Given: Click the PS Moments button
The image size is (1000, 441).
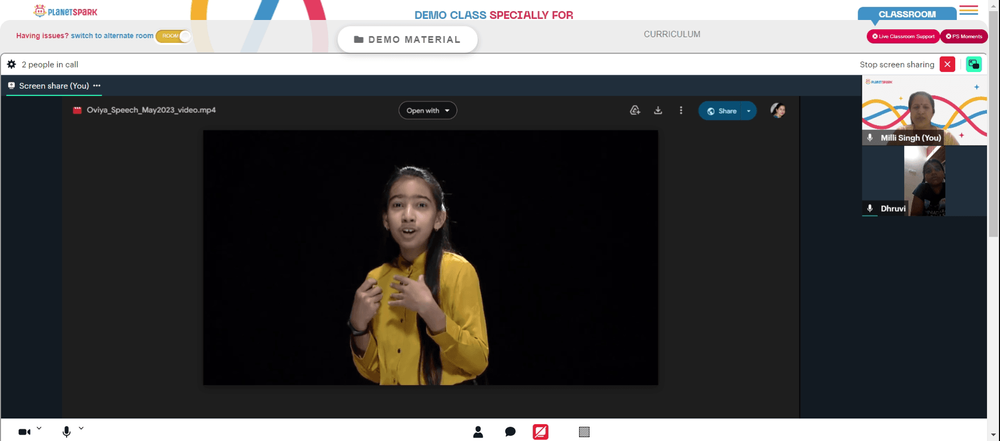Looking at the screenshot, I should [964, 36].
